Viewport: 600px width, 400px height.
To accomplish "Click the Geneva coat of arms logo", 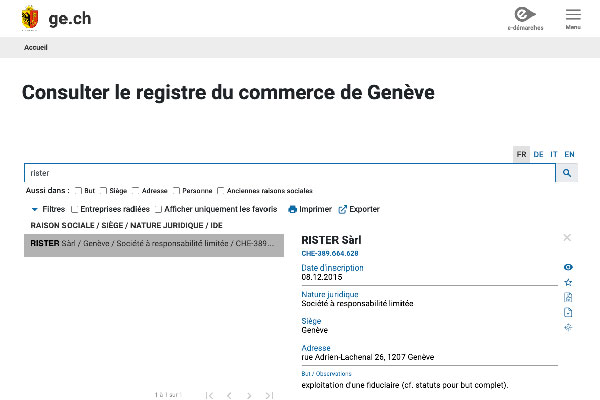I will tap(30, 18).
